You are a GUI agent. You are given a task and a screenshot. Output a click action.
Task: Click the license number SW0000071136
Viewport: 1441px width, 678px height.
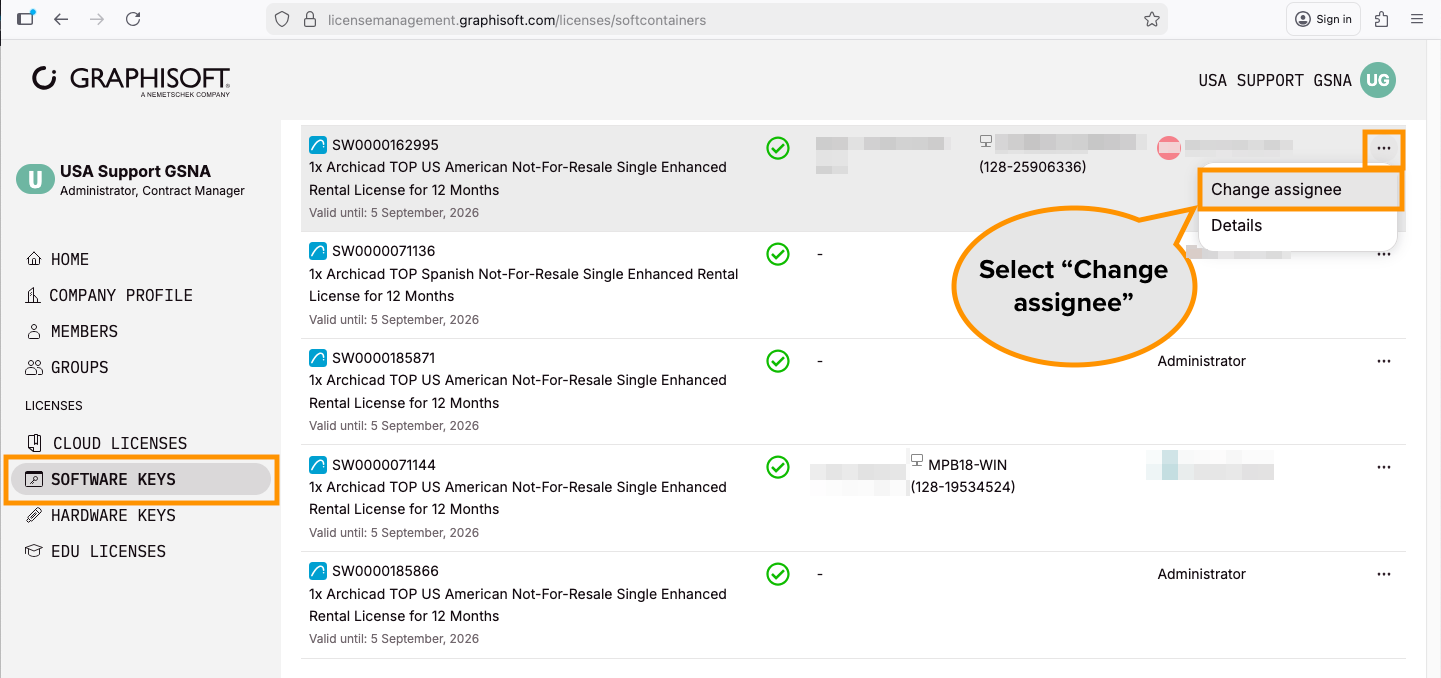click(x=384, y=251)
